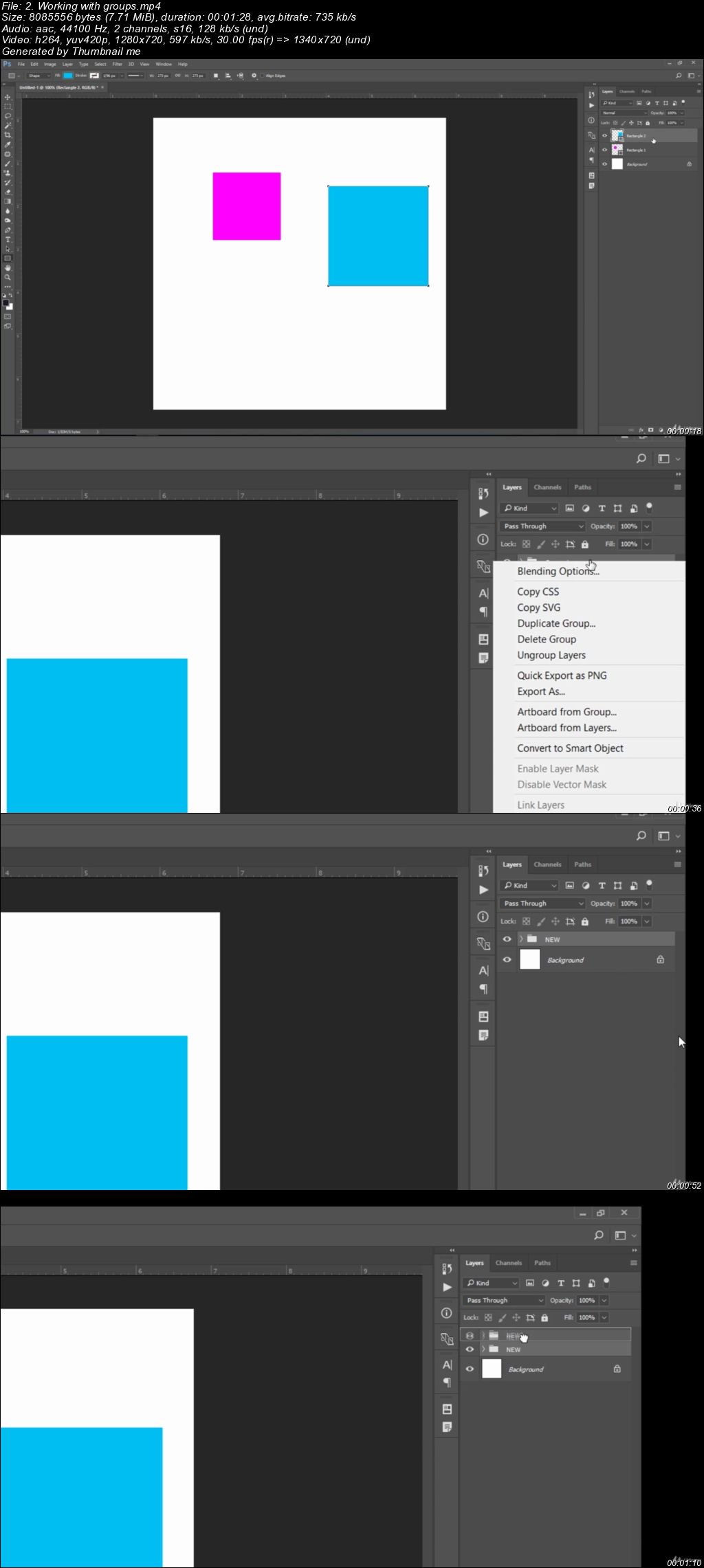The width and height of the screenshot is (704, 1568).
Task: Select the Brush tool
Action: coord(8,164)
